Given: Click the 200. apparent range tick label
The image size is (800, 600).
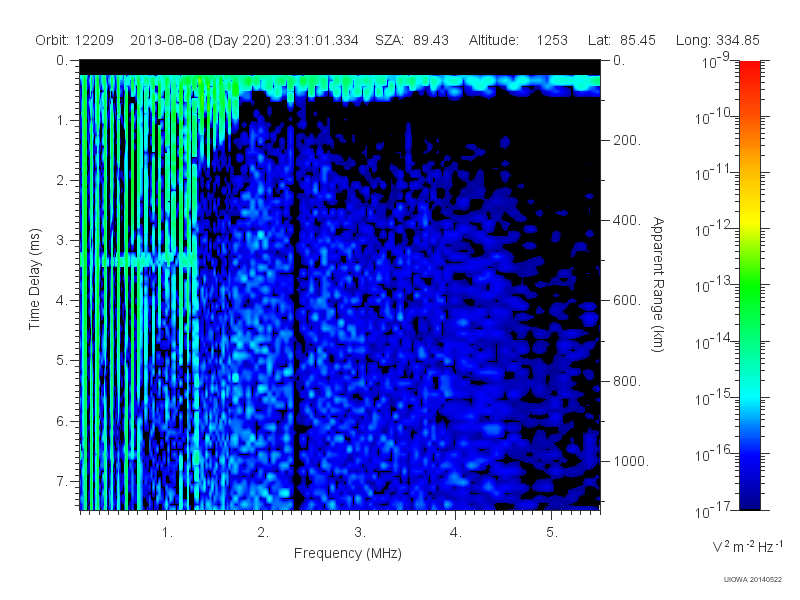Looking at the screenshot, I should click(627, 140).
